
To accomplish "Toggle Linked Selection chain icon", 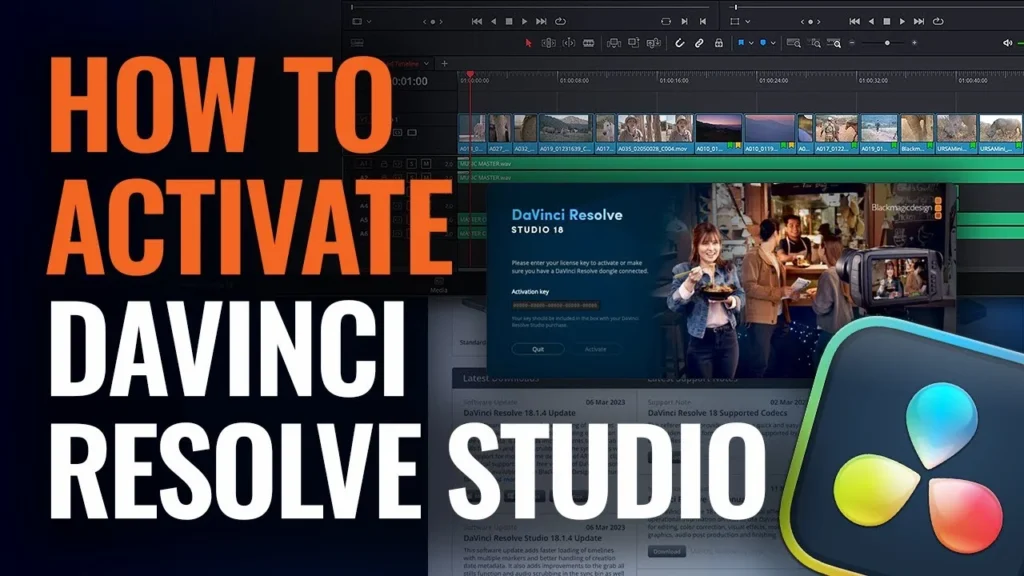I will [x=698, y=43].
